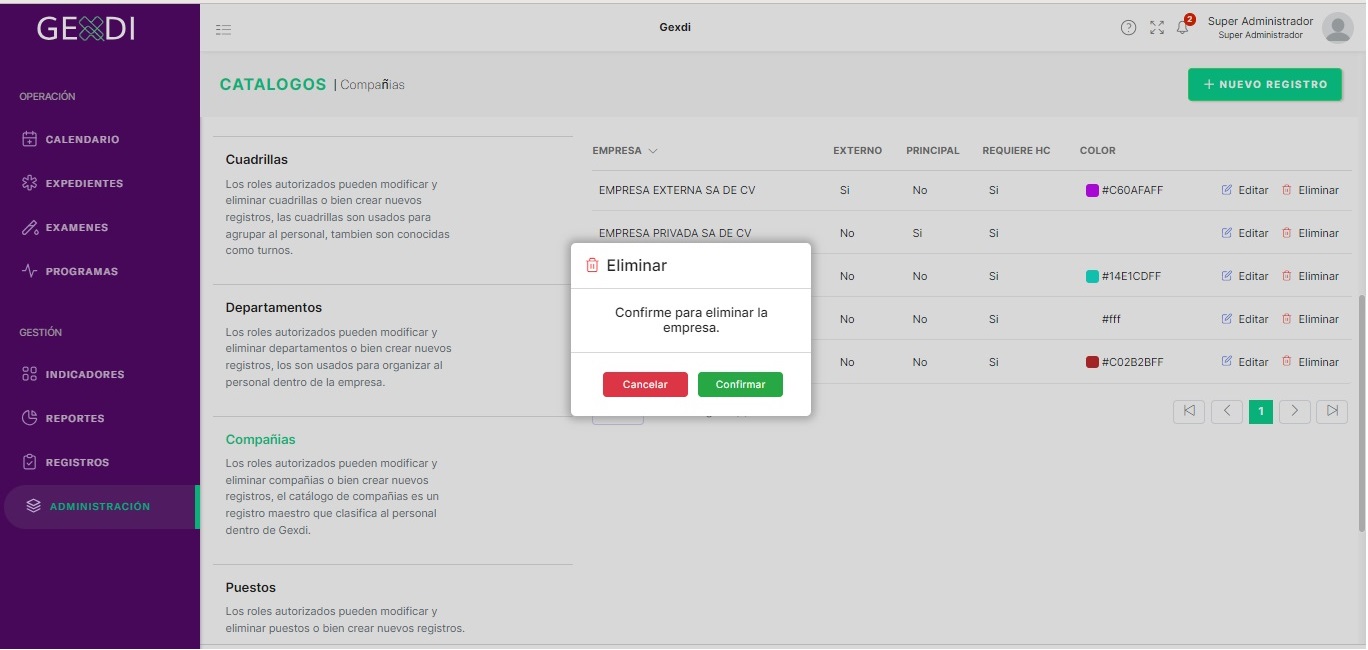
Task: Open Departamentos catalog
Action: [x=274, y=308]
